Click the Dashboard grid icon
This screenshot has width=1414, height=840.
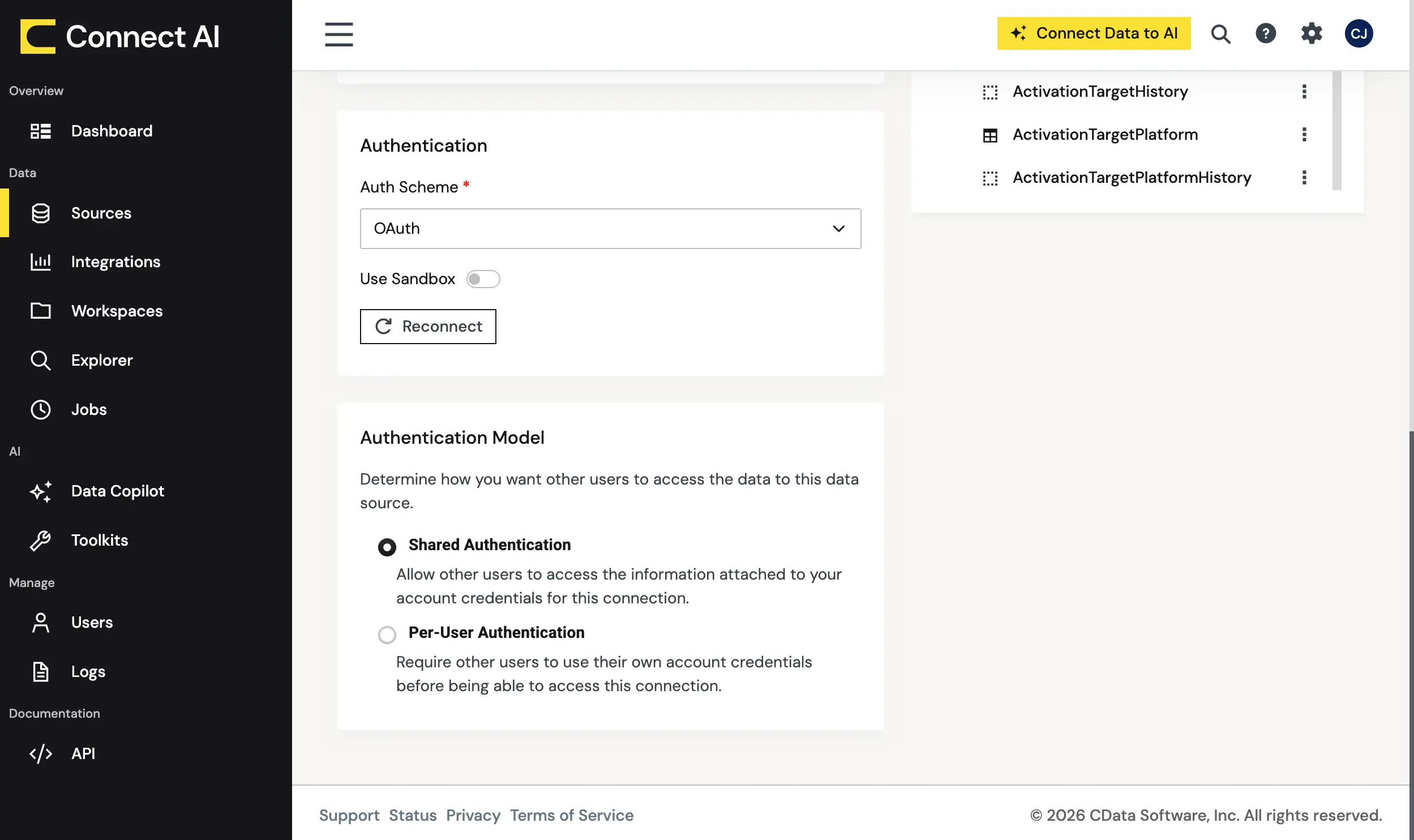[x=41, y=131]
